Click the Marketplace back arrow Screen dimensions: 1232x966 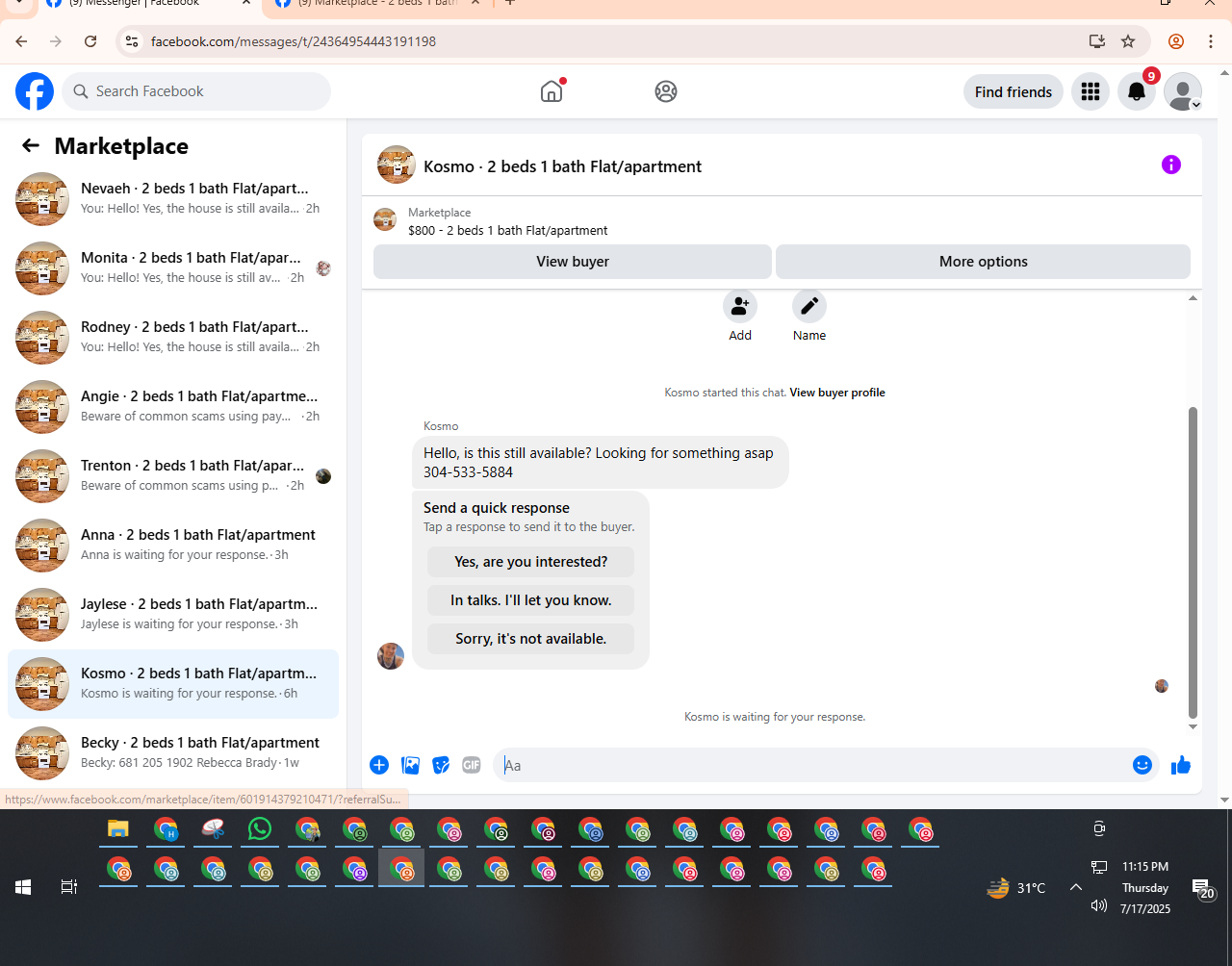pyautogui.click(x=31, y=145)
